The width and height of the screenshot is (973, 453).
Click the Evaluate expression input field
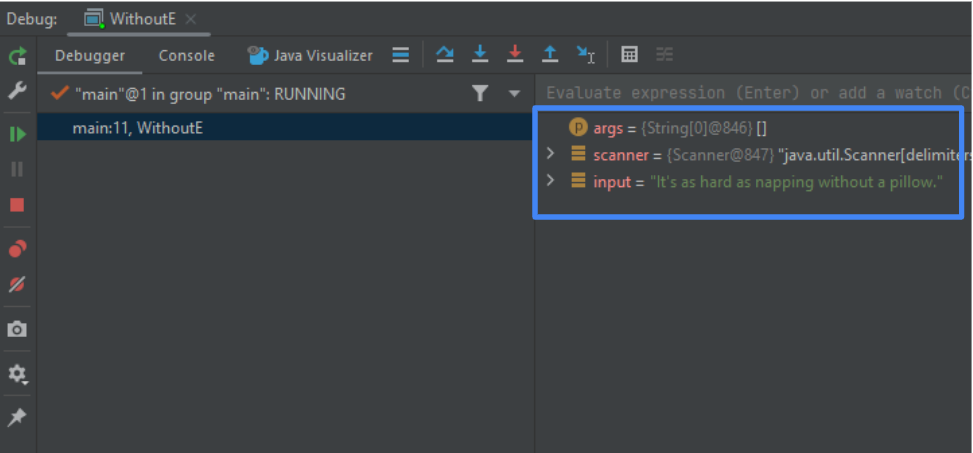click(753, 93)
